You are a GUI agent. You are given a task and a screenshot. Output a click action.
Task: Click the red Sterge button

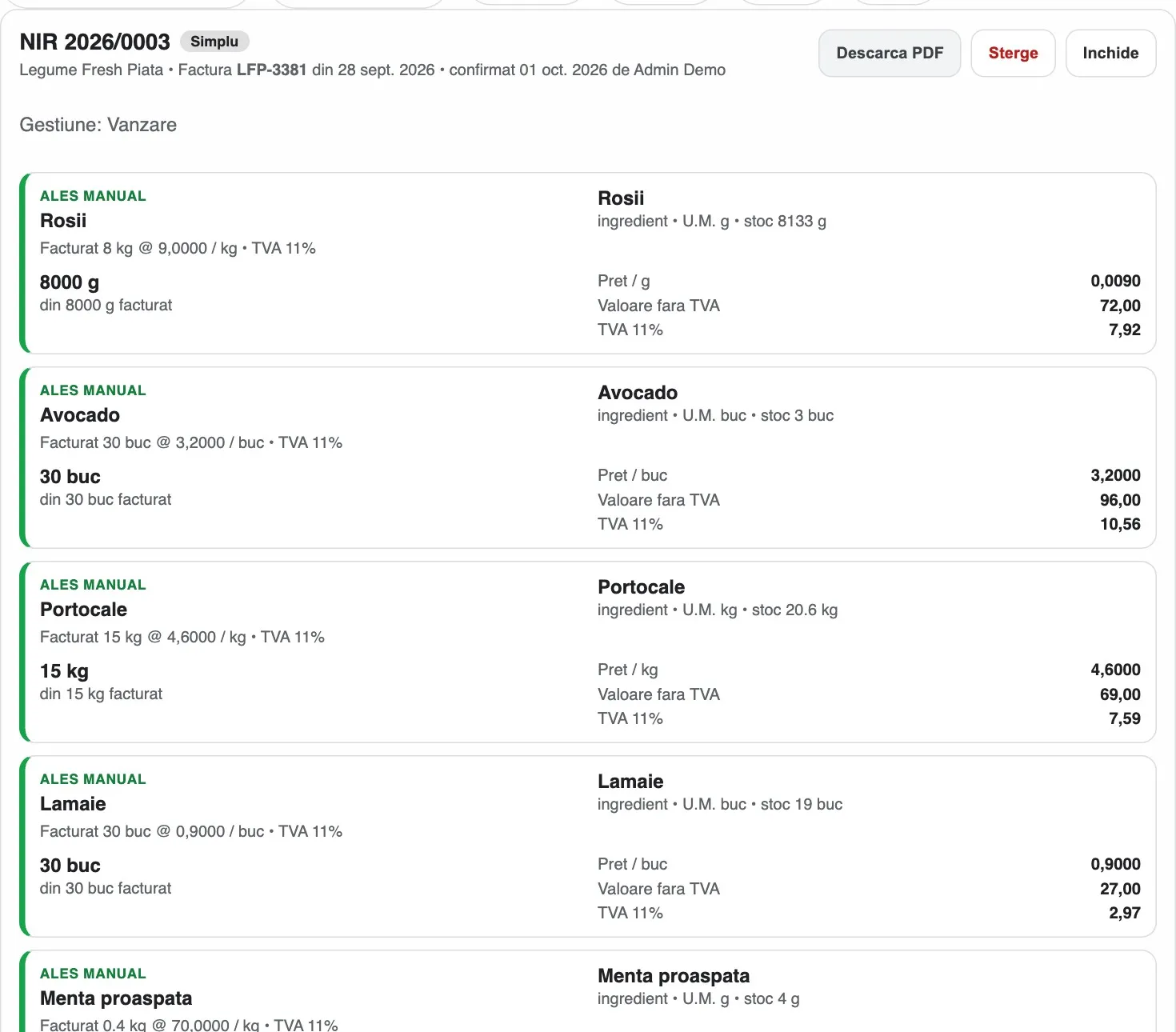[1013, 54]
